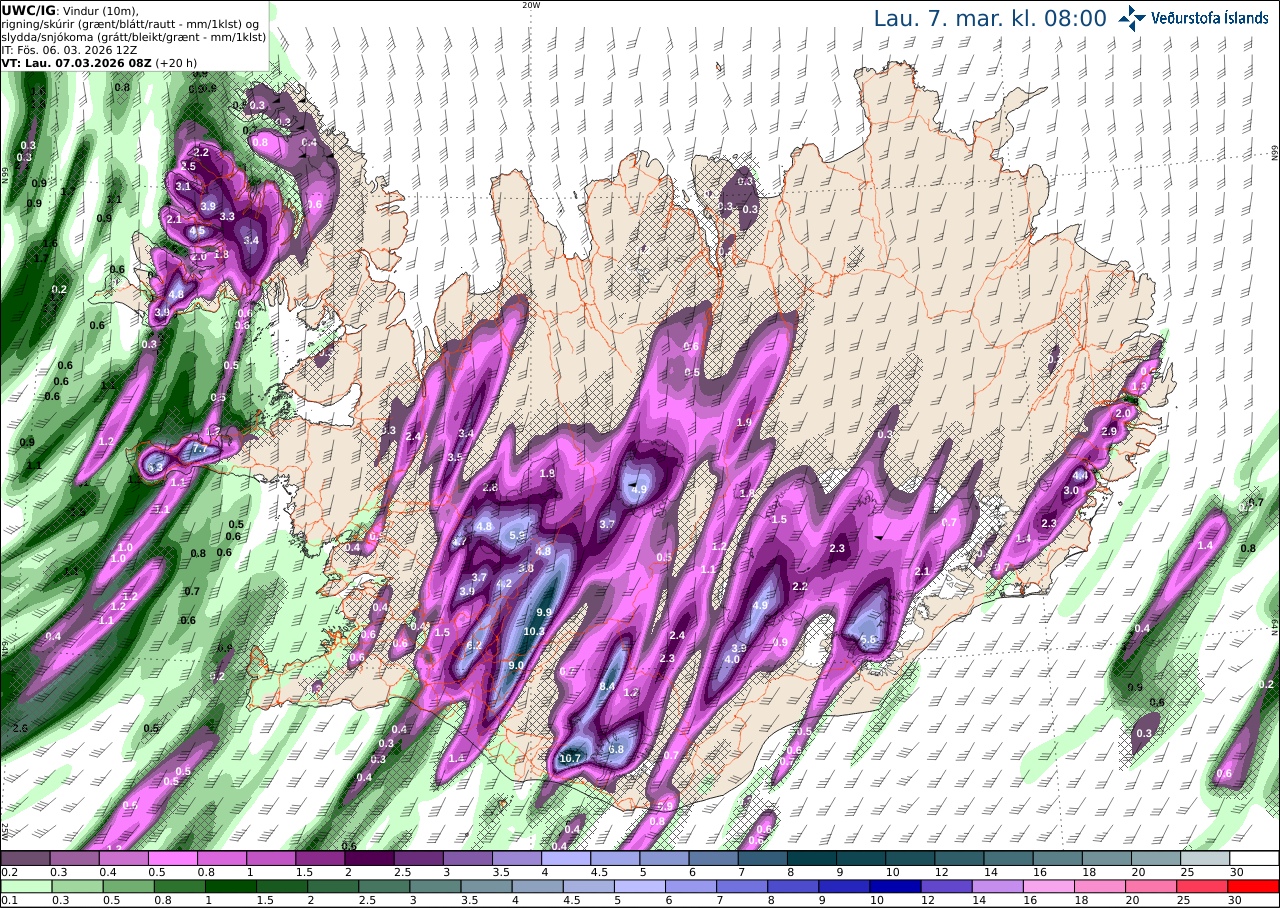Click lower legend swatch between 0.1 and 0.3
Viewport: 1280px width, 908px height.
click(26, 886)
